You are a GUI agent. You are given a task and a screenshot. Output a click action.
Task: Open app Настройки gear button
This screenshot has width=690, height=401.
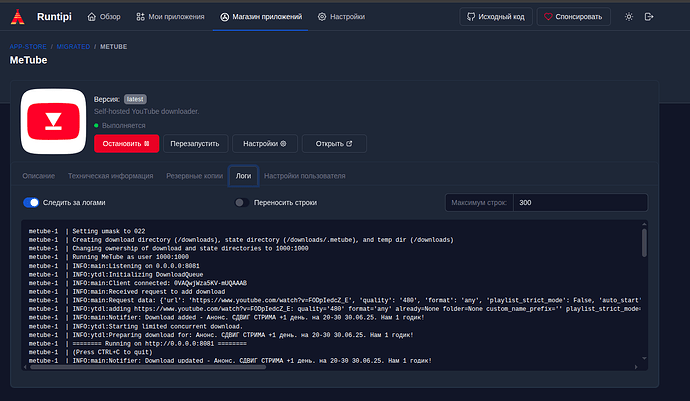264,143
